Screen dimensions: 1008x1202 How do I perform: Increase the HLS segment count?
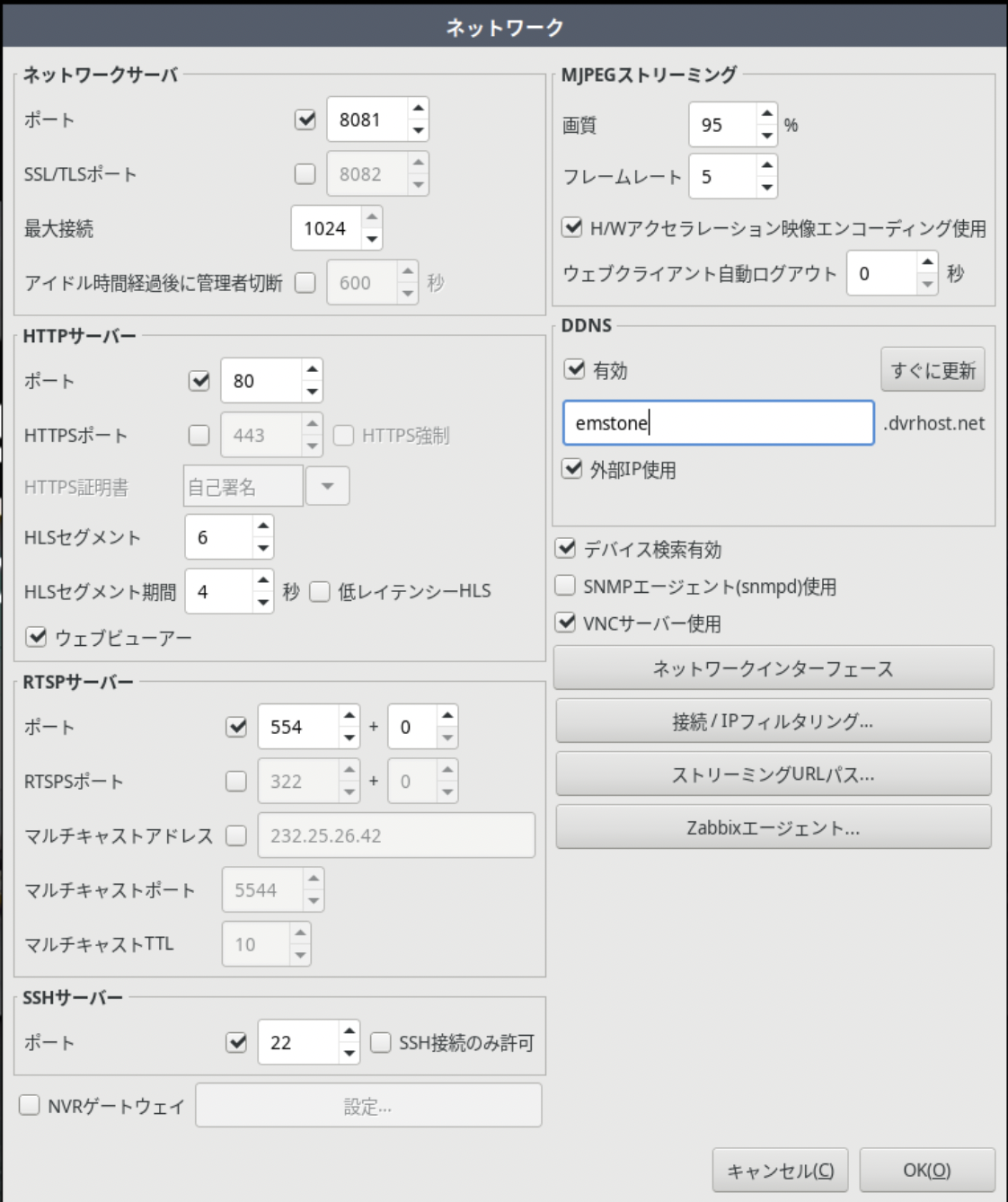[x=262, y=526]
